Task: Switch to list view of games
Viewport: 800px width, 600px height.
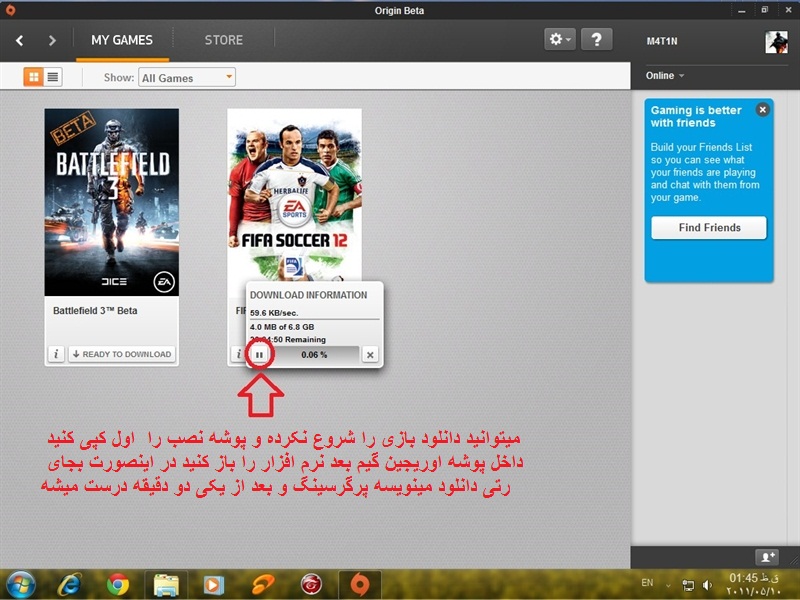Action: [53, 77]
